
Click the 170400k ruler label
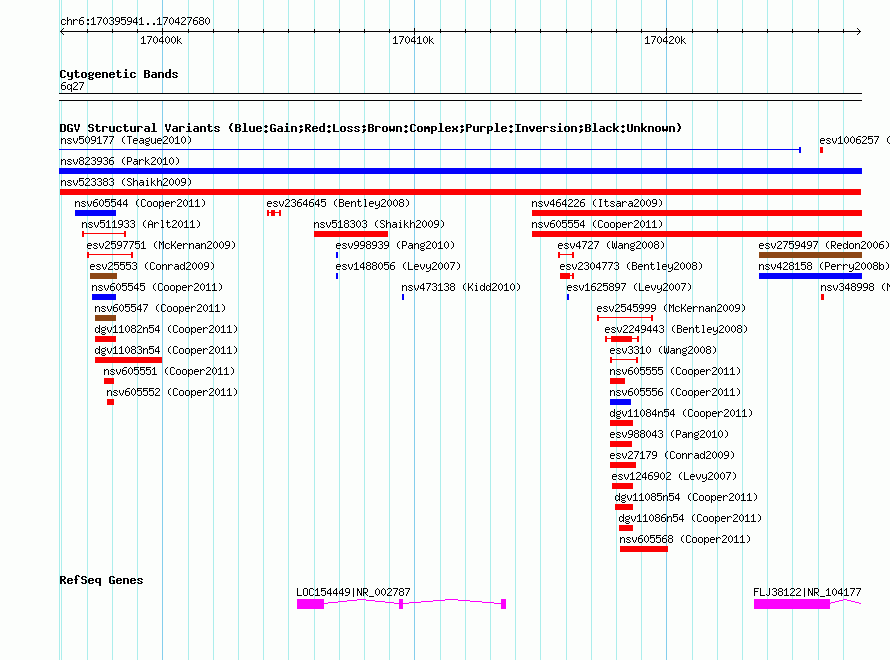pos(161,40)
